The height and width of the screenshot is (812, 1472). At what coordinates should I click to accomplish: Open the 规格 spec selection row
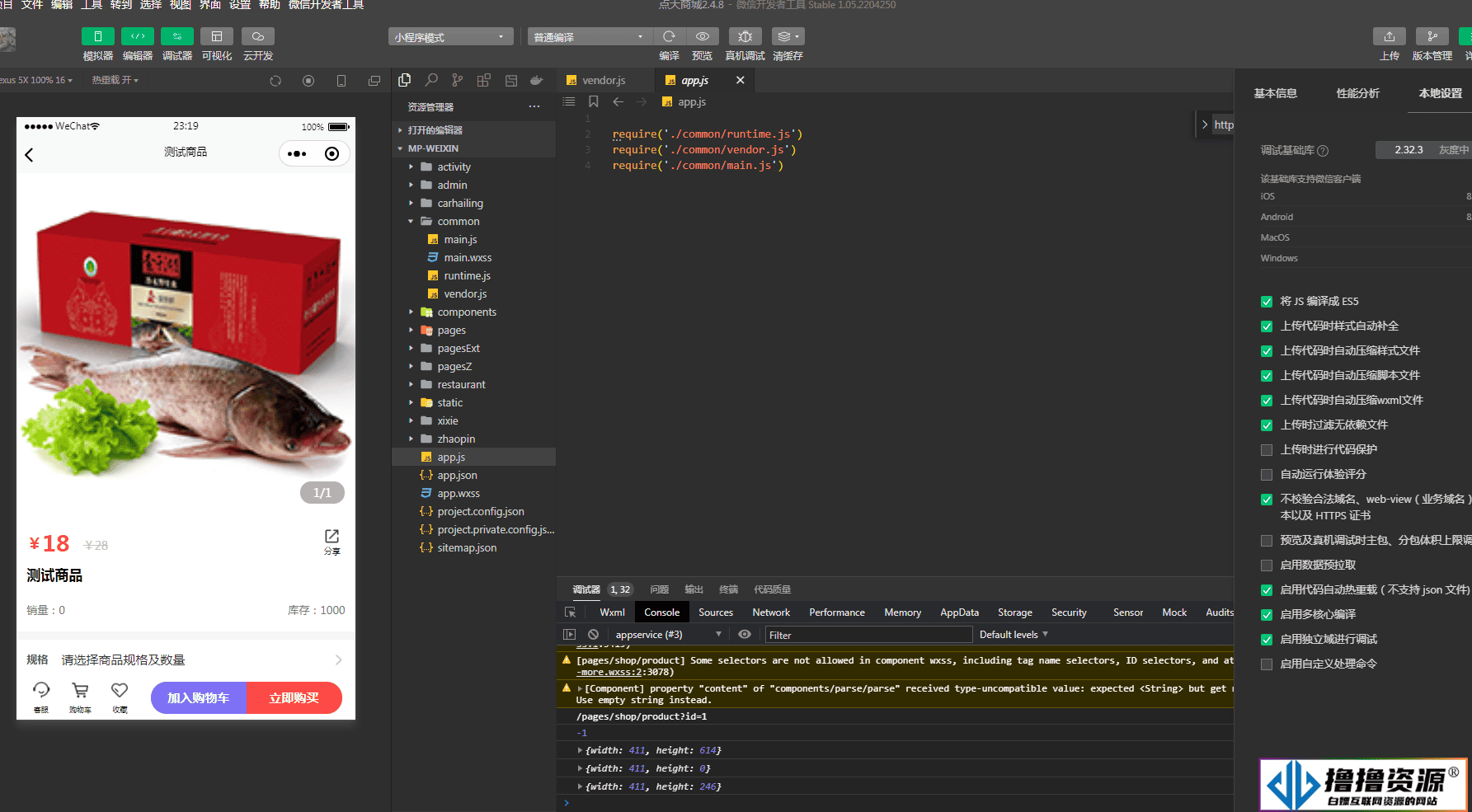click(186, 659)
